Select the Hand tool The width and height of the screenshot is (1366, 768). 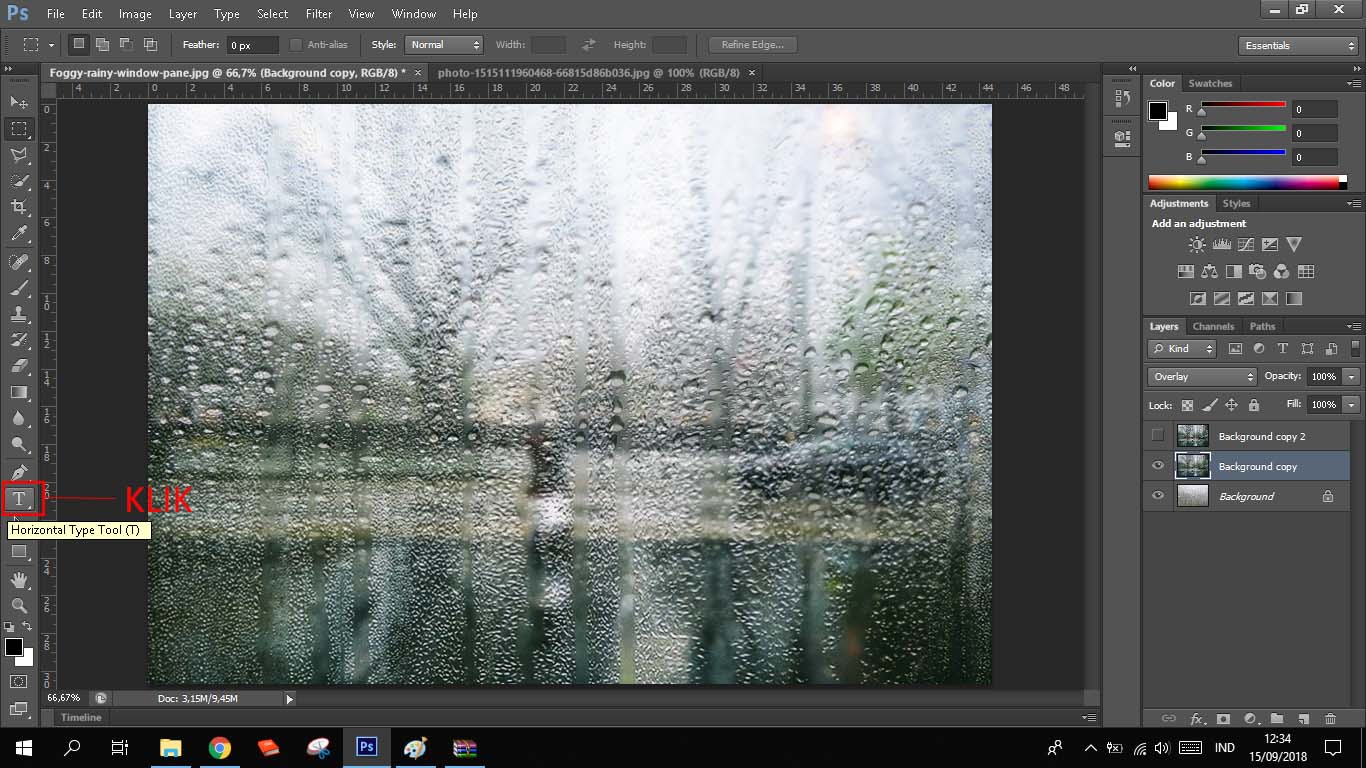click(x=19, y=580)
